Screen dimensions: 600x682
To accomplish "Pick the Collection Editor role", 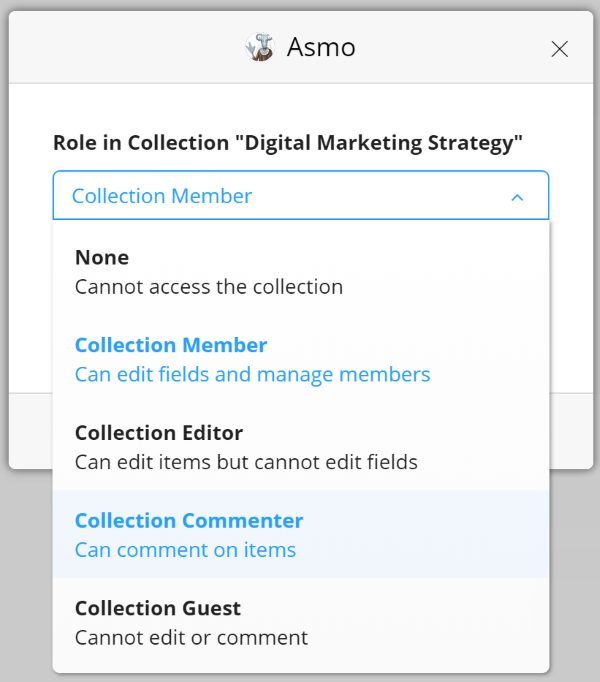I will pos(301,447).
